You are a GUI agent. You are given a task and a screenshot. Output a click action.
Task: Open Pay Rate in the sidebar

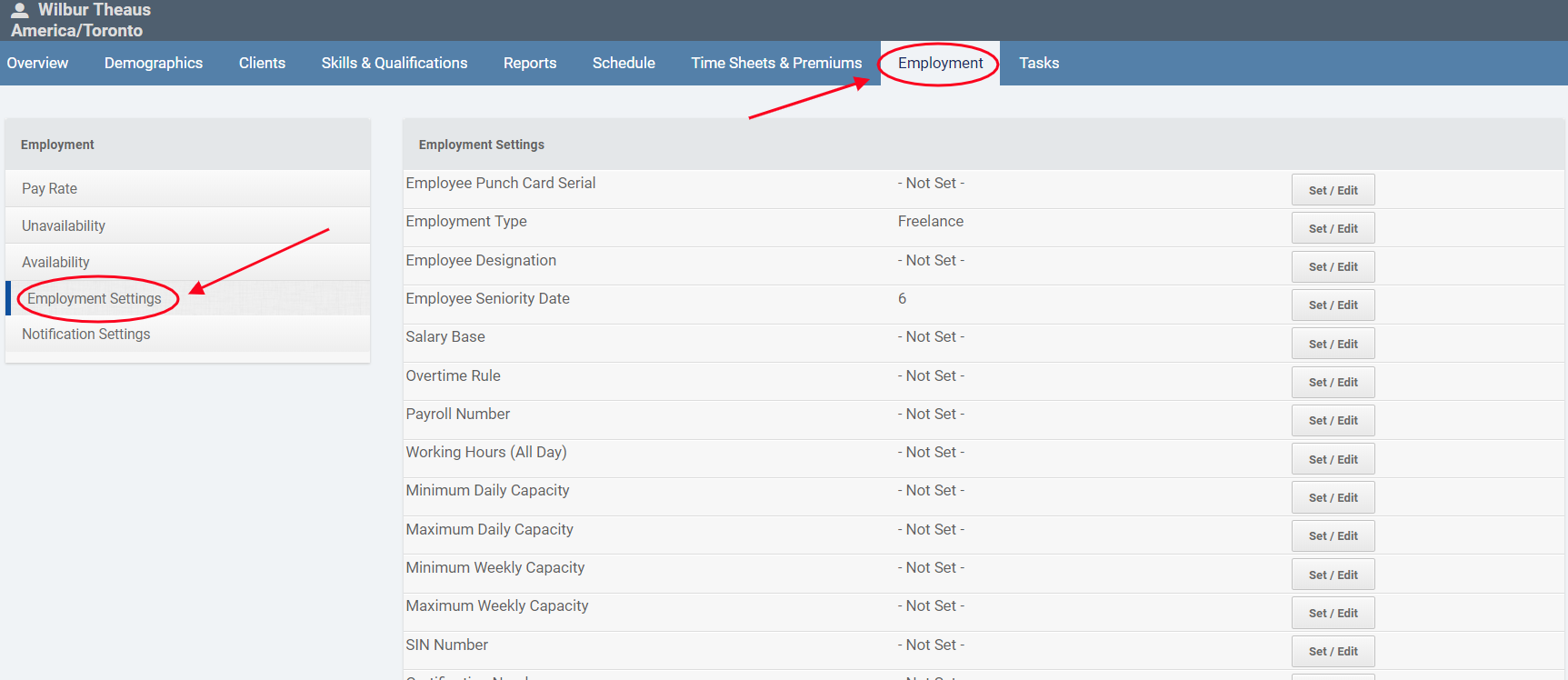click(x=50, y=188)
